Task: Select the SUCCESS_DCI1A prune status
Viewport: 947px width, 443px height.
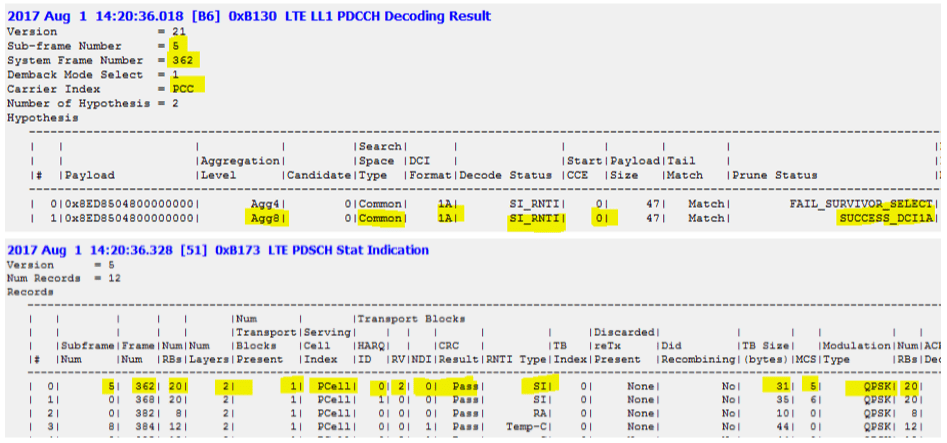Action: coord(885,218)
